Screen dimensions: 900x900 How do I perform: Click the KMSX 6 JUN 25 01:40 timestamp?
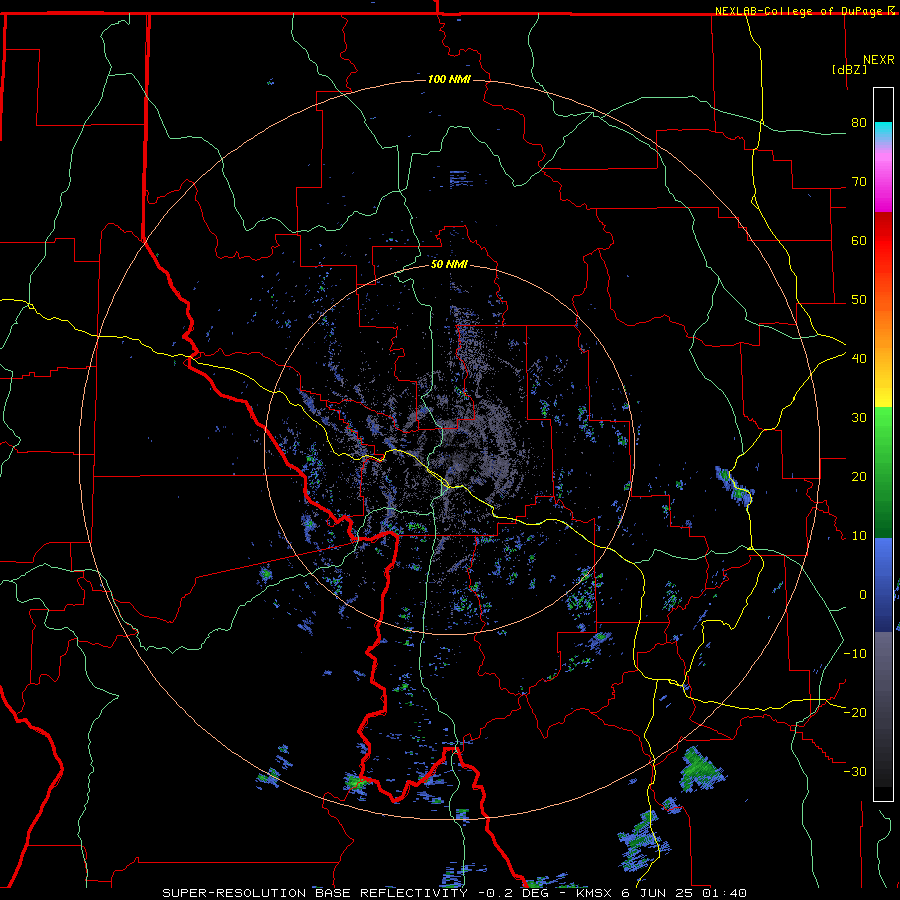(x=661, y=893)
